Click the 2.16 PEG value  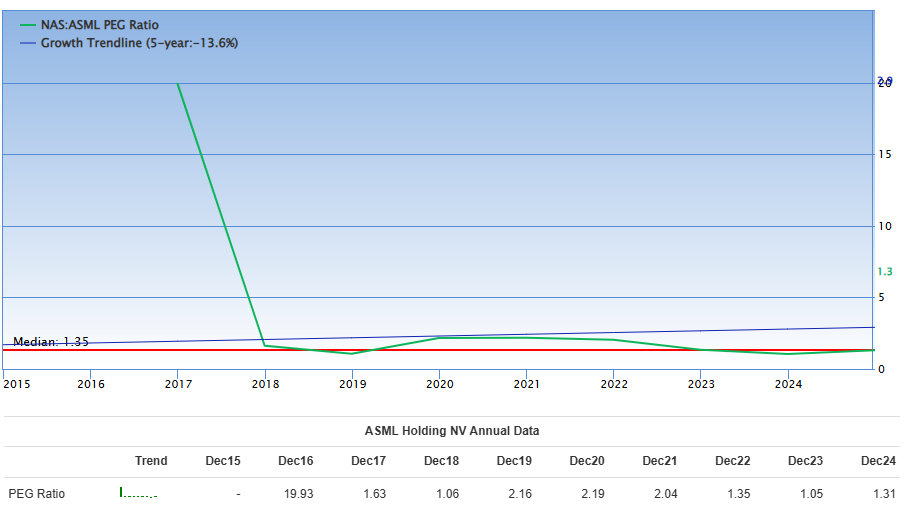click(520, 494)
